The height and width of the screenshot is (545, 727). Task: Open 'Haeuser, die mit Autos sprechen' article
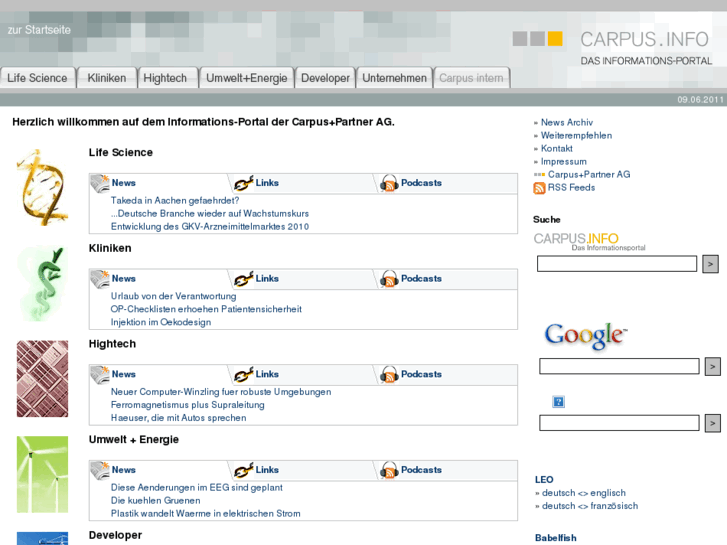[178, 417]
